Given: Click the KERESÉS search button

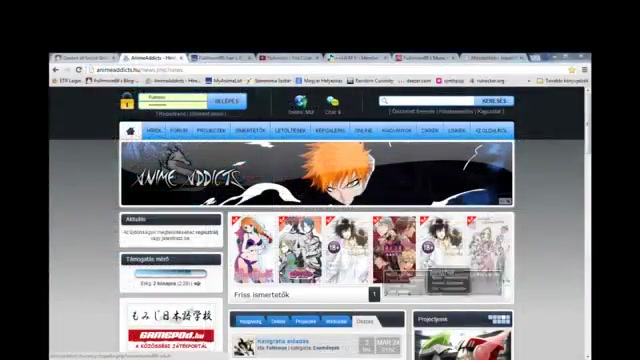Looking at the screenshot, I should point(494,101).
